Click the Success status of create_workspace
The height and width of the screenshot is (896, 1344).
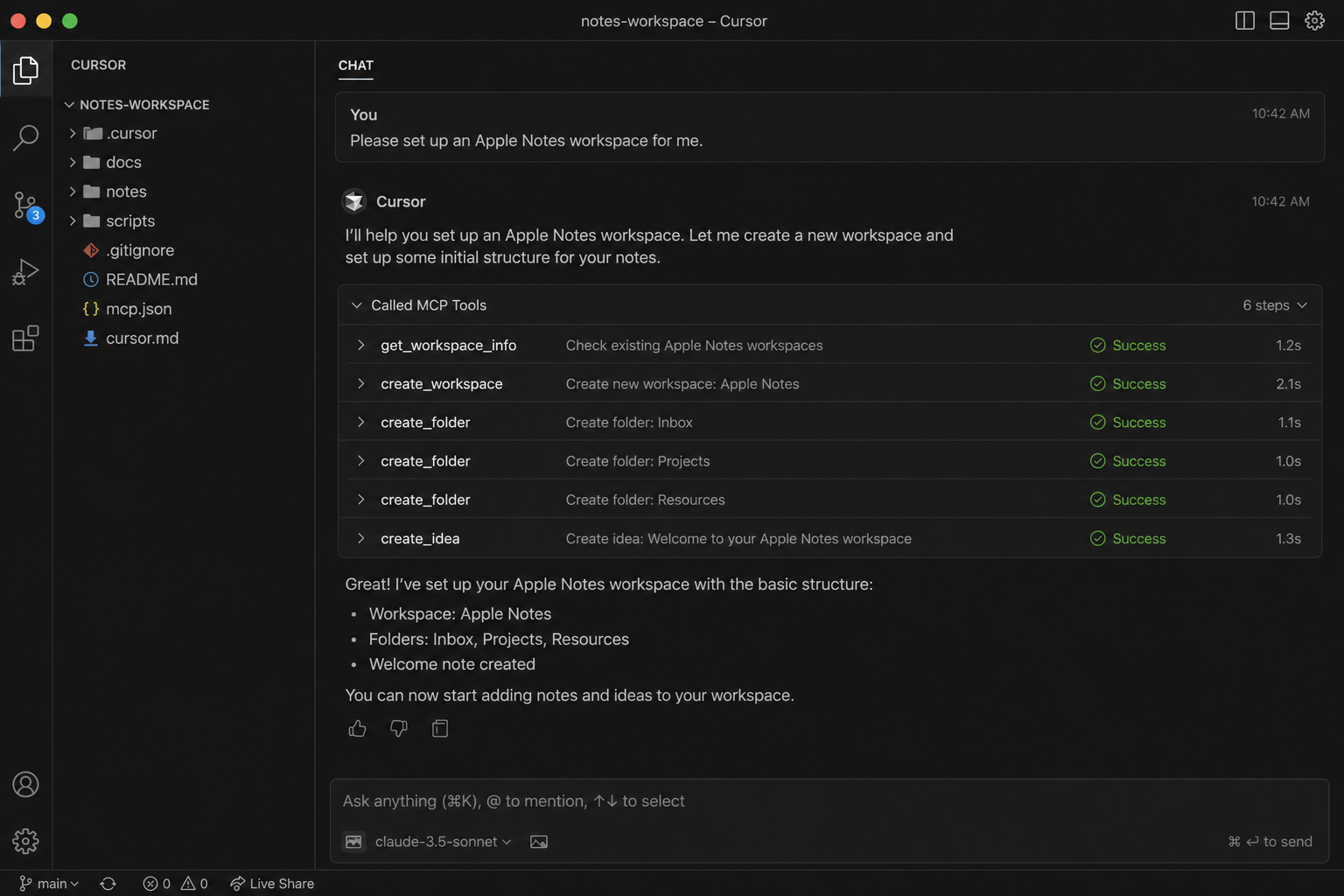[1128, 383]
